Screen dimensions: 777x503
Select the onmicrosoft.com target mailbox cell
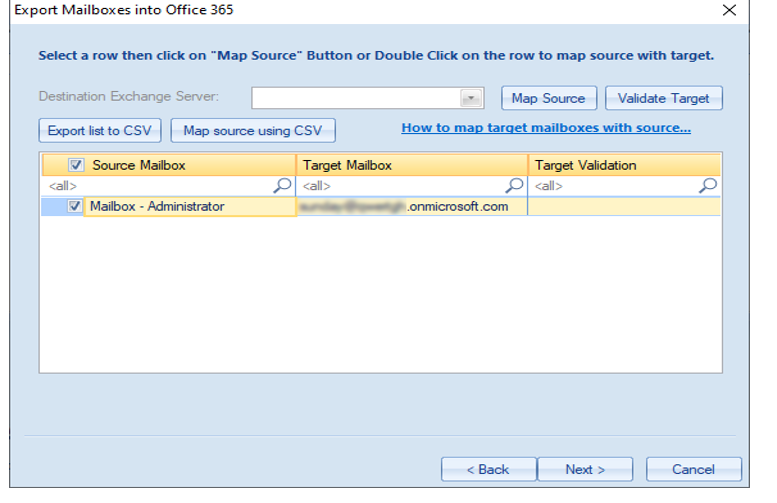click(x=412, y=206)
